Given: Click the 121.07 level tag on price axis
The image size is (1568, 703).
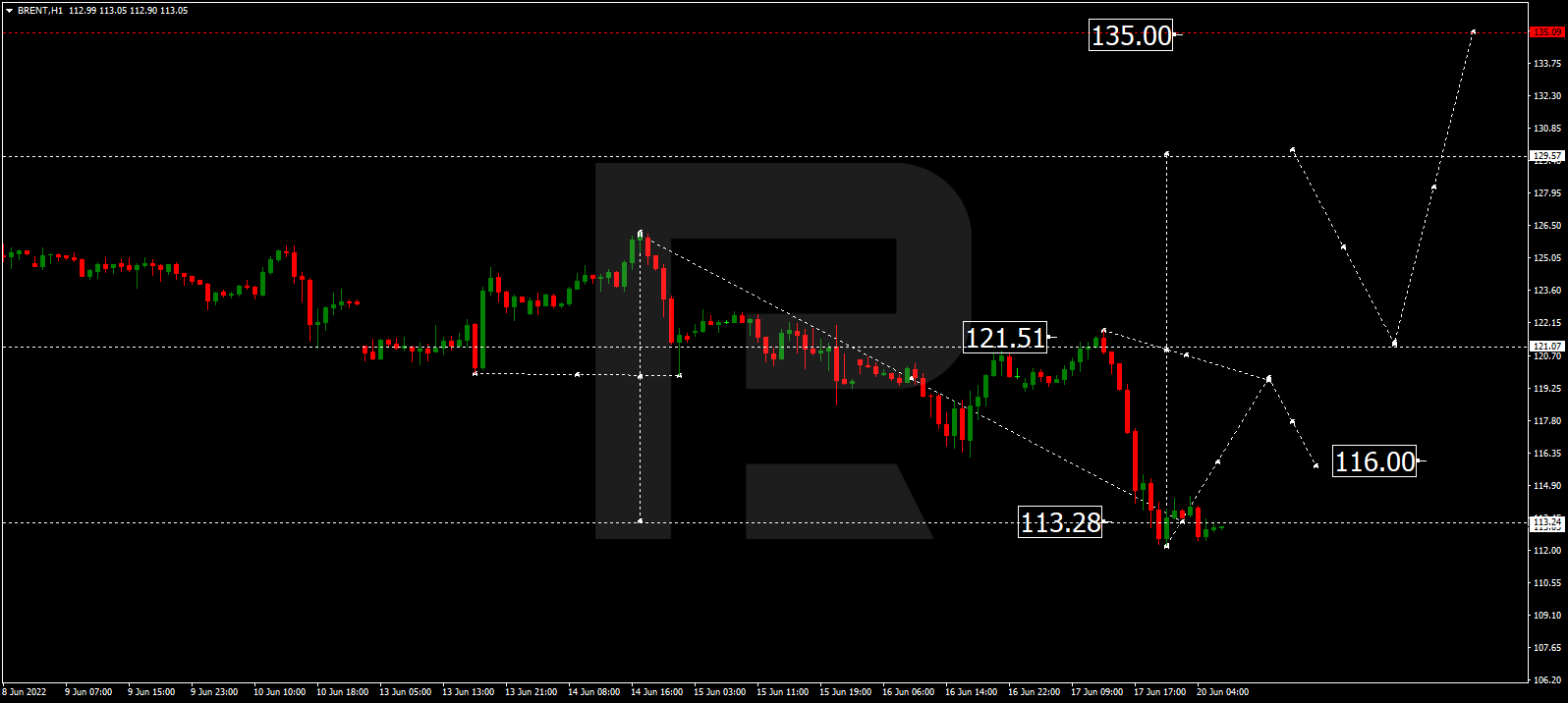Looking at the screenshot, I should point(1547,347).
